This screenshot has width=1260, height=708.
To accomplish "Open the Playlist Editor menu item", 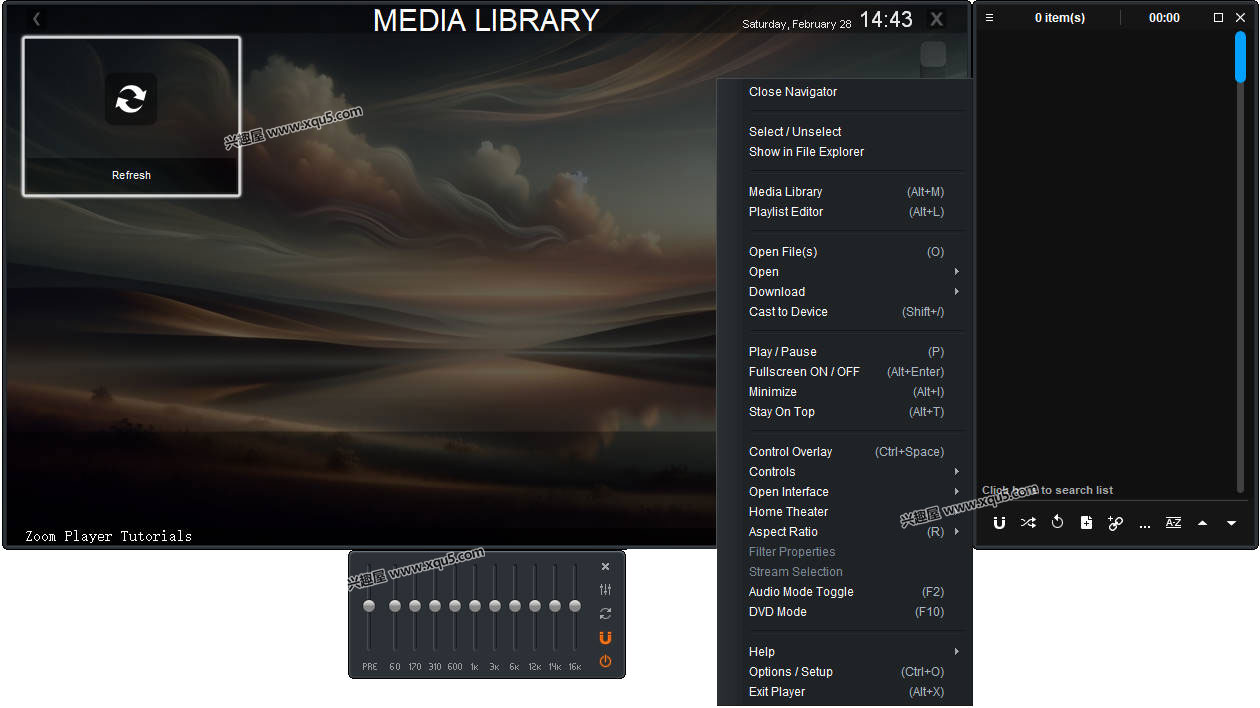I will click(x=786, y=211).
